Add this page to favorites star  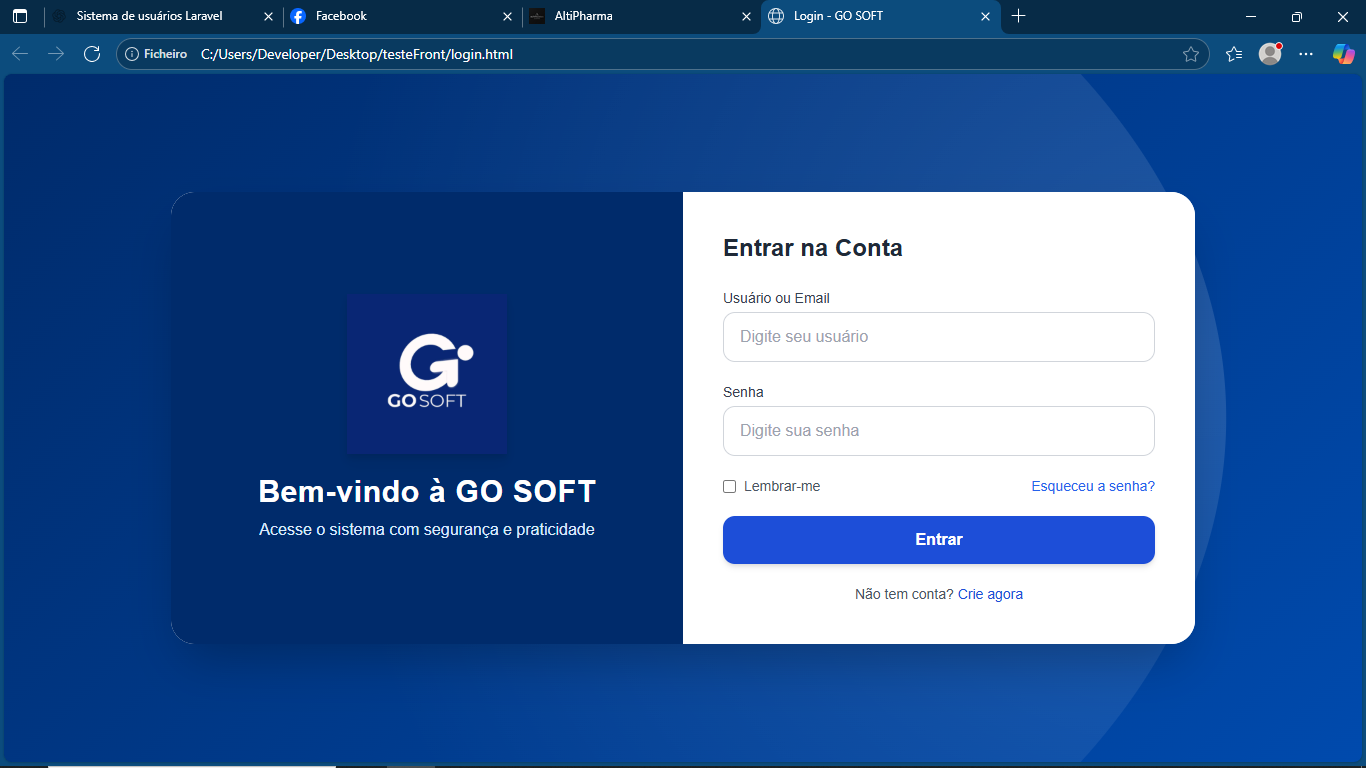[x=1190, y=54]
